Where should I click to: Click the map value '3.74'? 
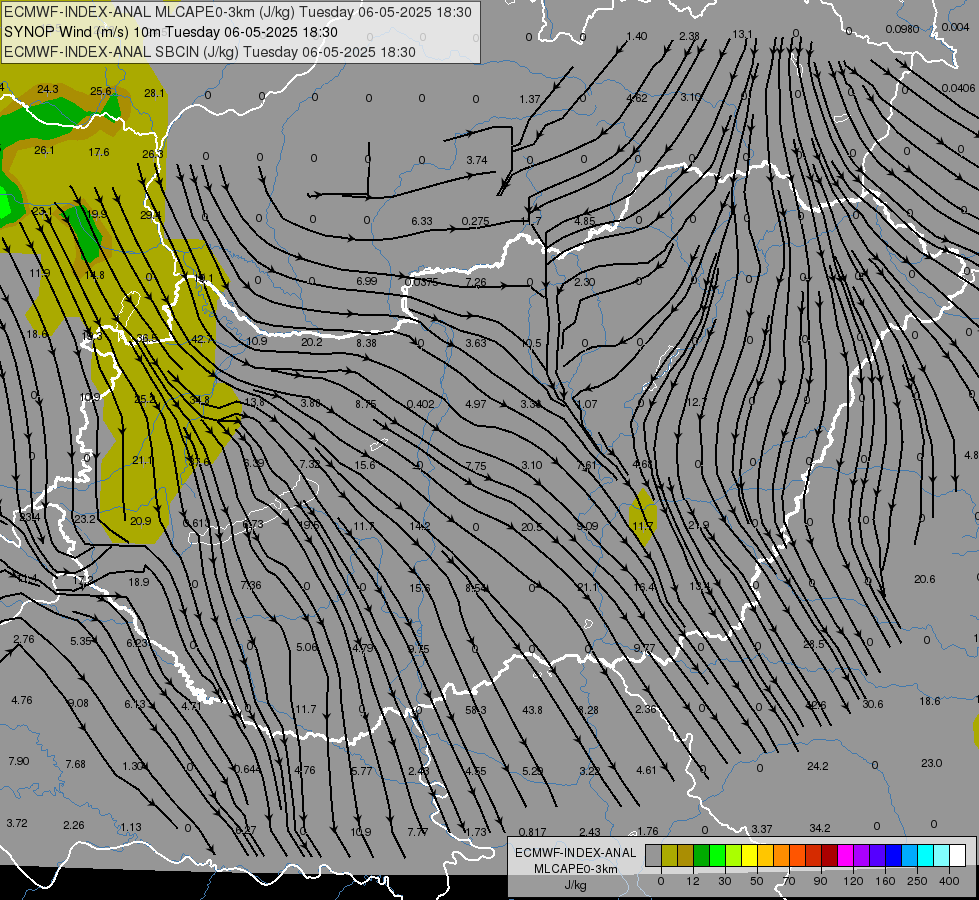click(477, 160)
